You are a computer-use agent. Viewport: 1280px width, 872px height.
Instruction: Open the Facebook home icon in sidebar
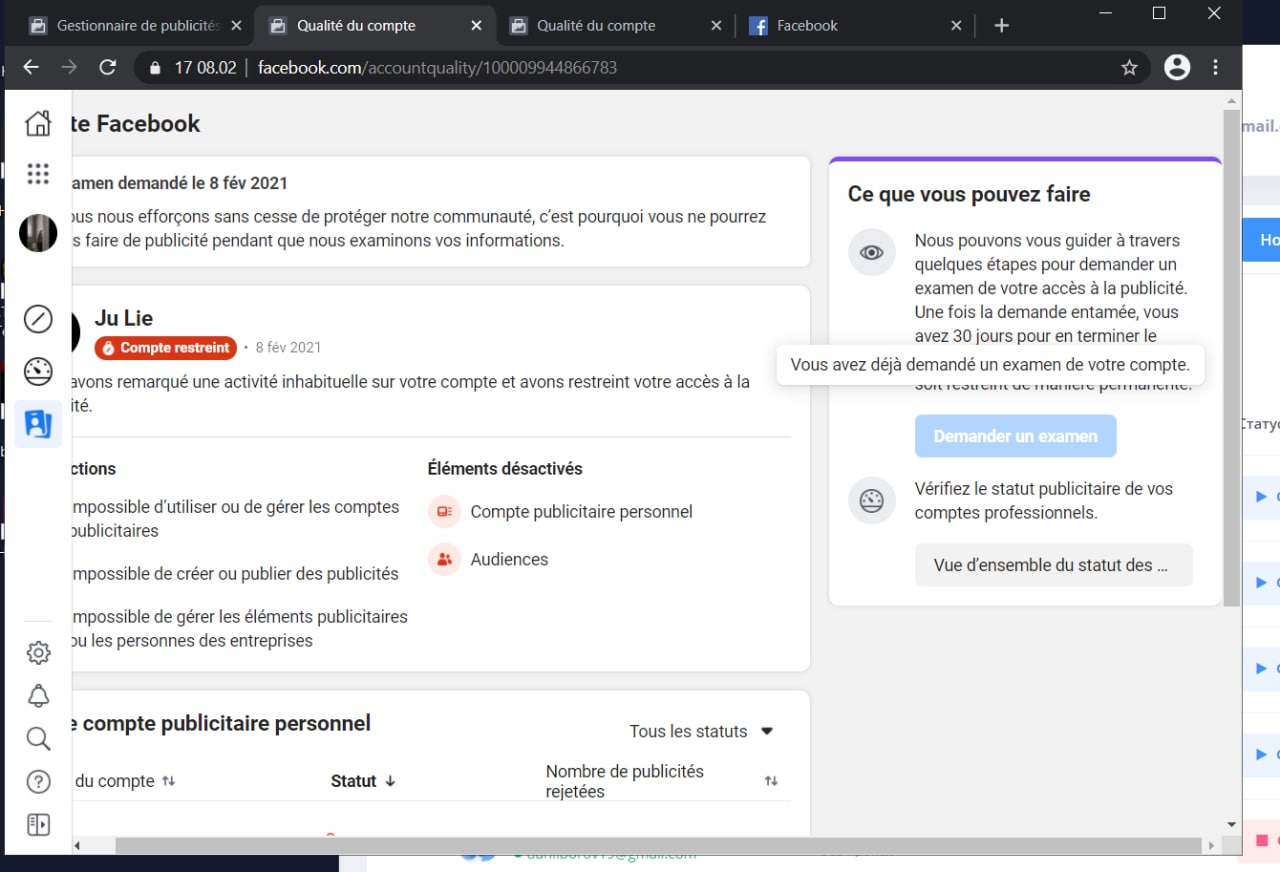click(38, 123)
